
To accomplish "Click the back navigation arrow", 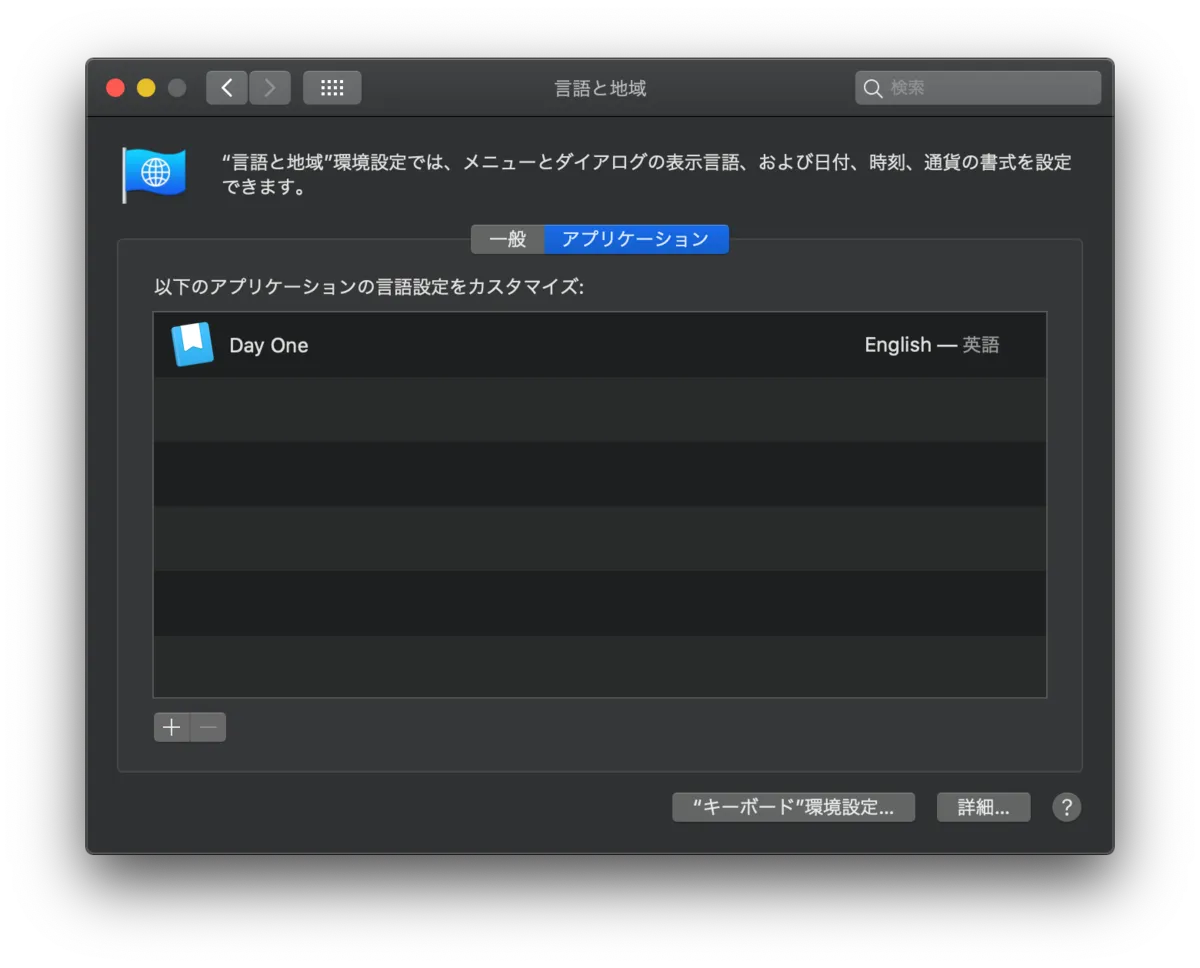I will (x=226, y=87).
